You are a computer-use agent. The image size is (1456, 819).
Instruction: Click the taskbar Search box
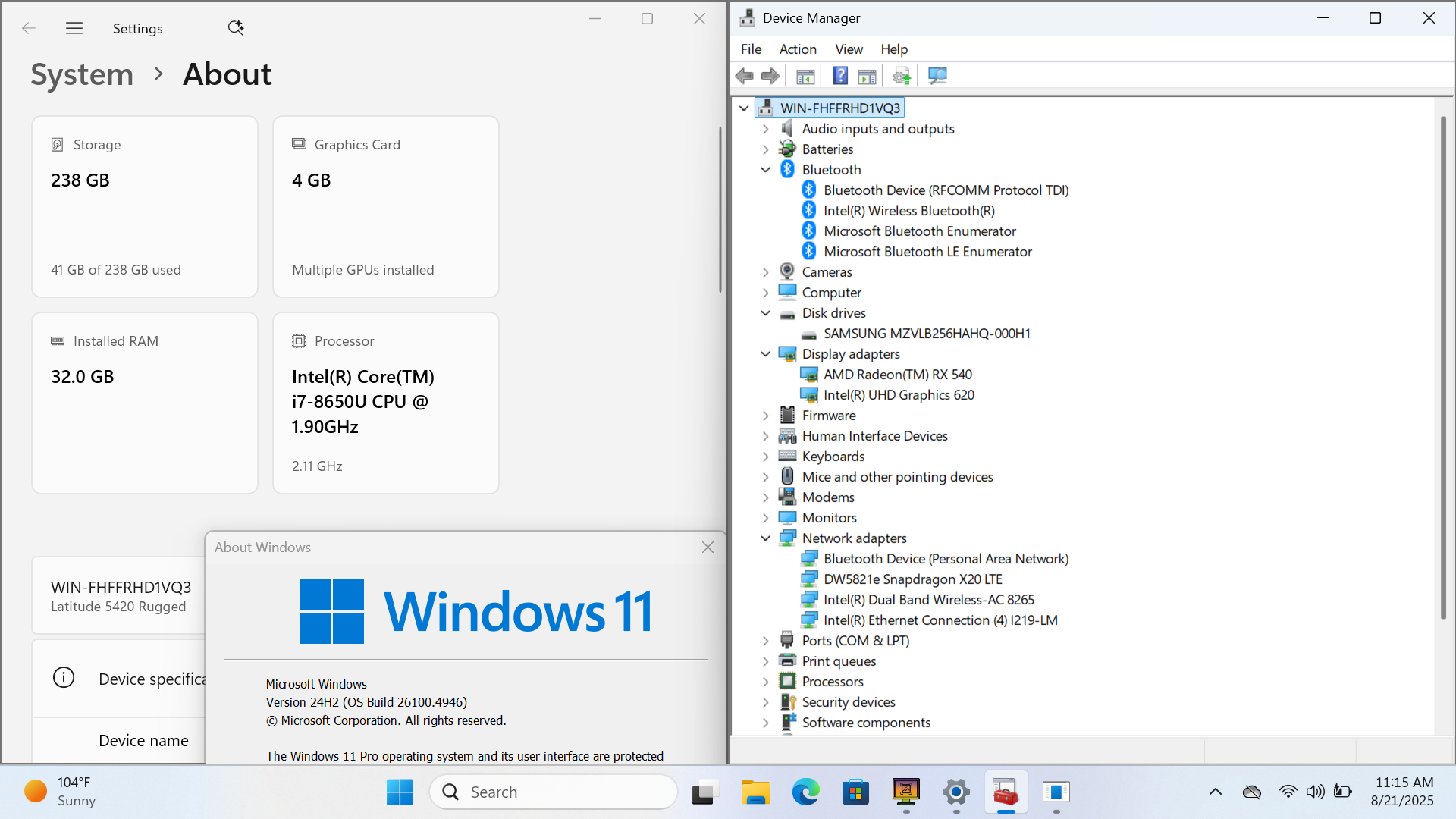(x=554, y=792)
